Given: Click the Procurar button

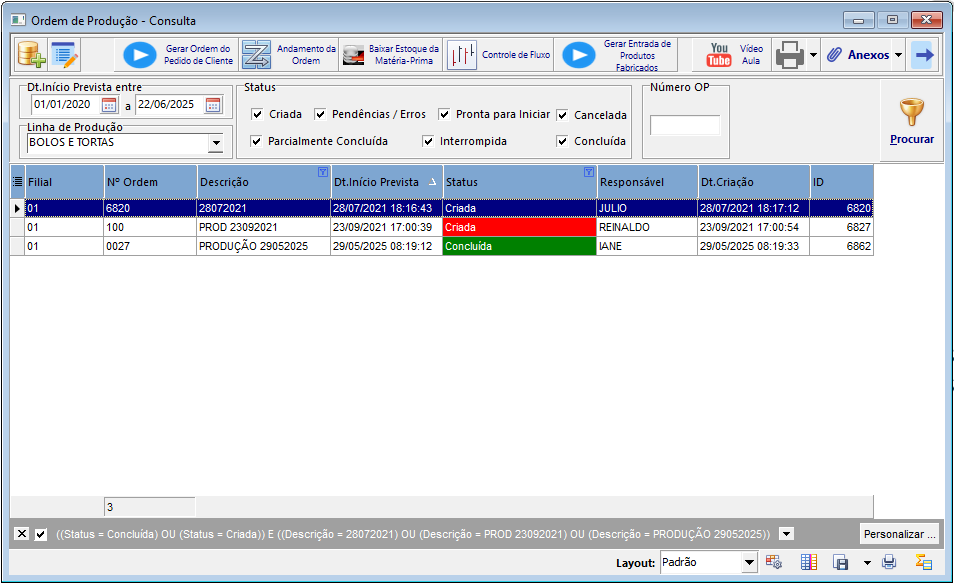Looking at the screenshot, I should point(911,122).
